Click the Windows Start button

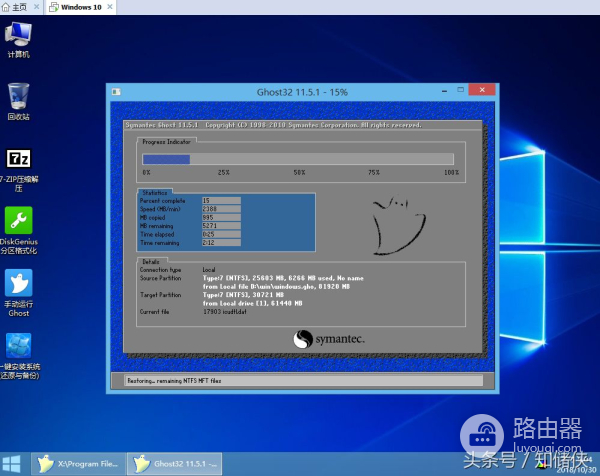click(12, 464)
